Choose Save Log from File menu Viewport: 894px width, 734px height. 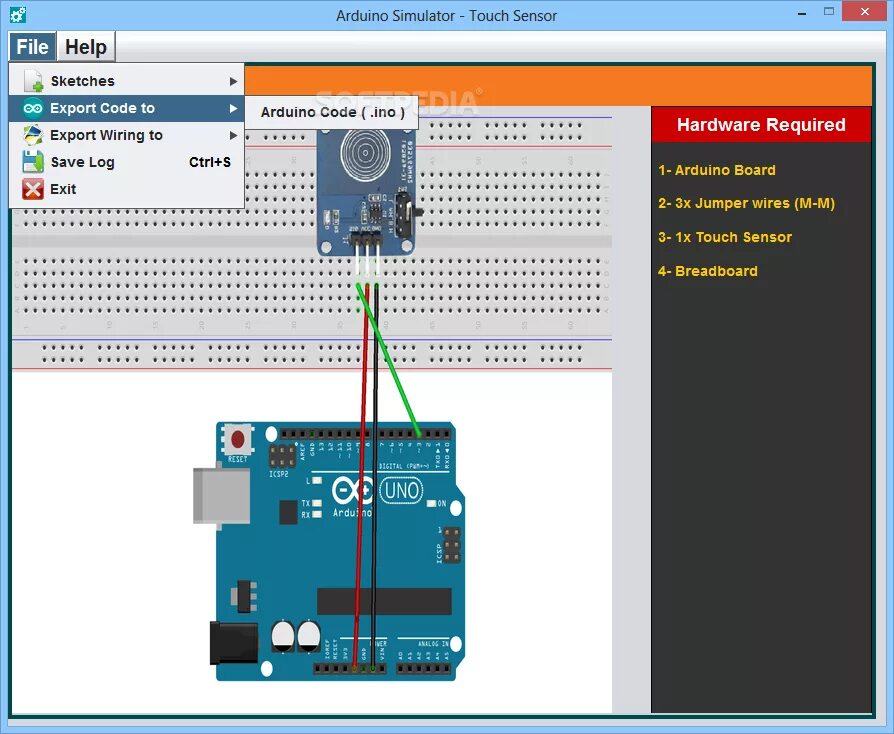pos(127,162)
